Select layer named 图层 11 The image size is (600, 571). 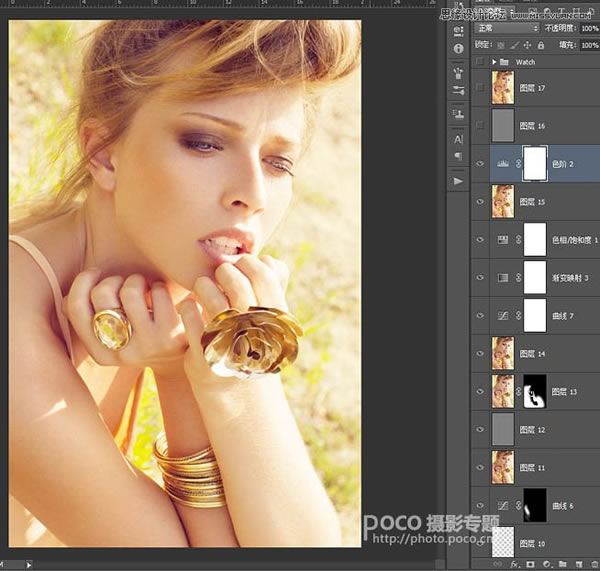[x=532, y=468]
